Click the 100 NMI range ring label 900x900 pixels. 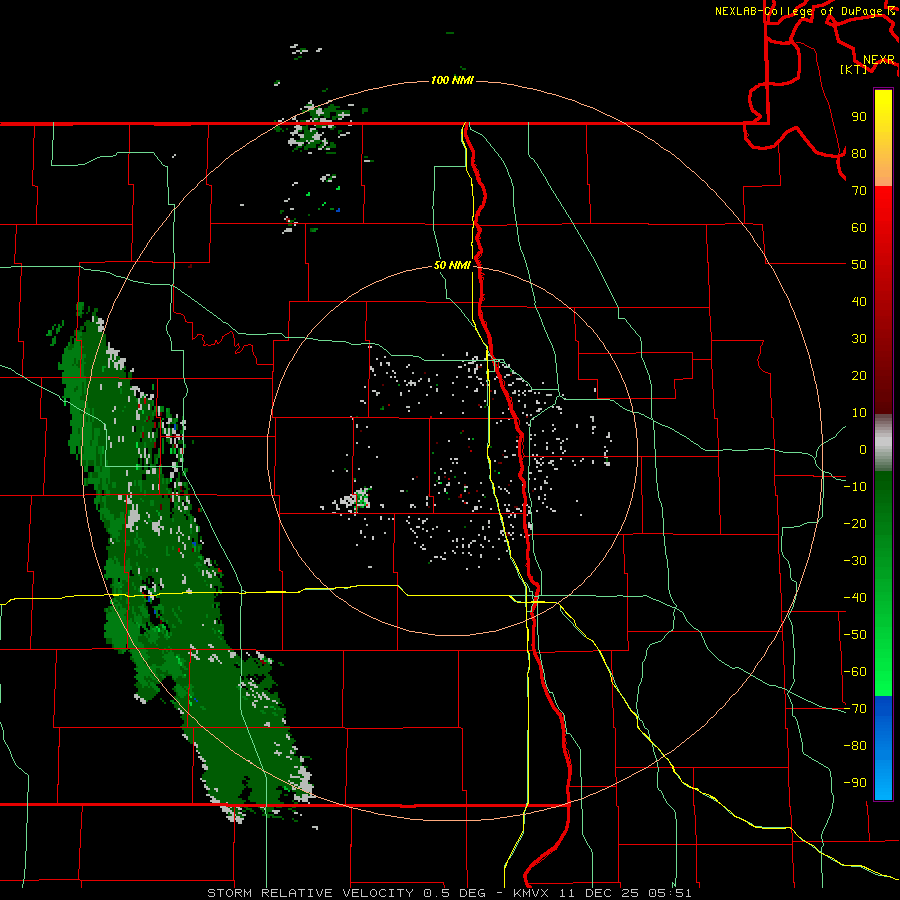[x=452, y=80]
